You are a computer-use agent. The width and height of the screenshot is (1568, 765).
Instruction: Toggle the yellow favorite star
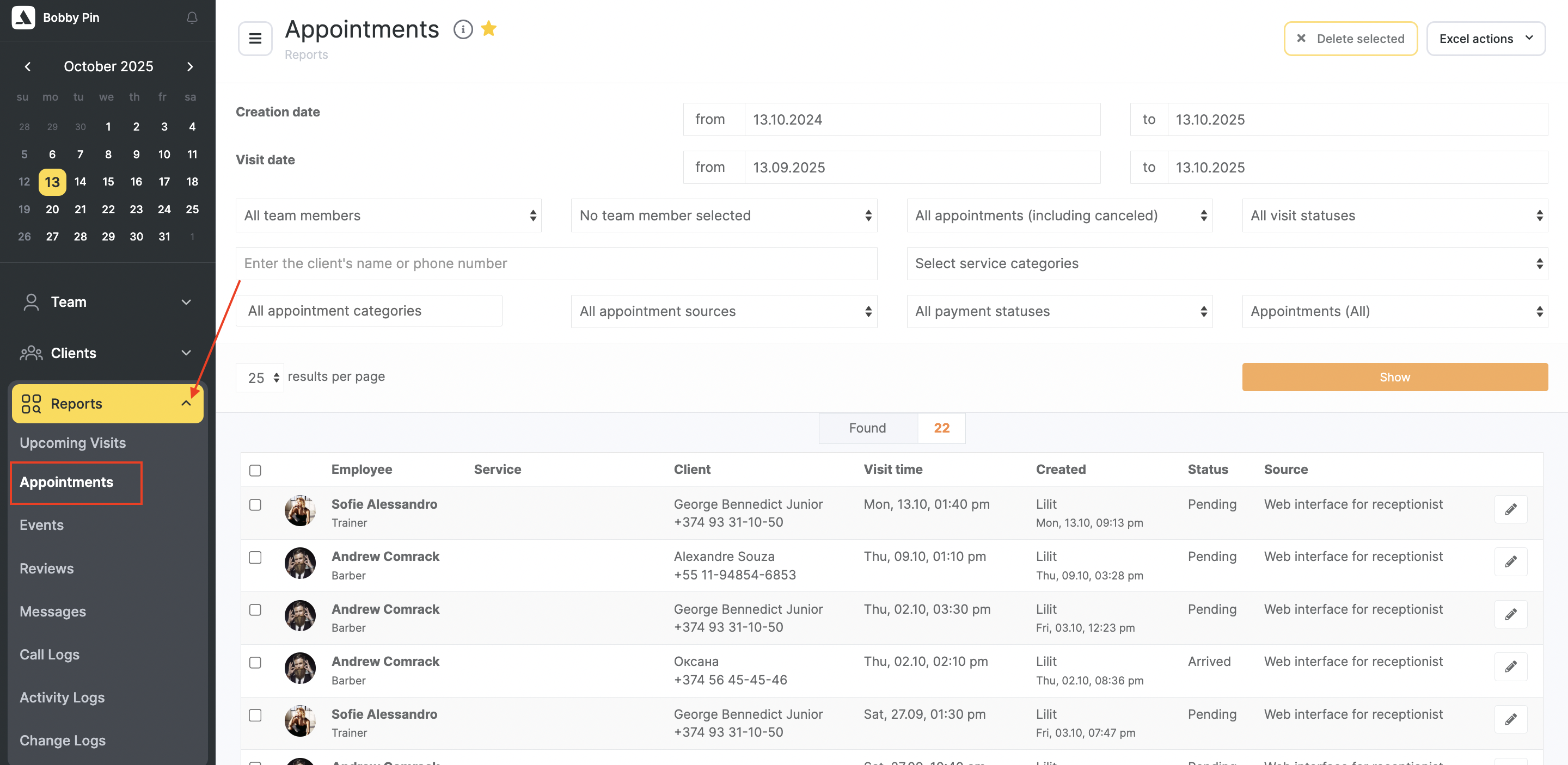(x=489, y=29)
